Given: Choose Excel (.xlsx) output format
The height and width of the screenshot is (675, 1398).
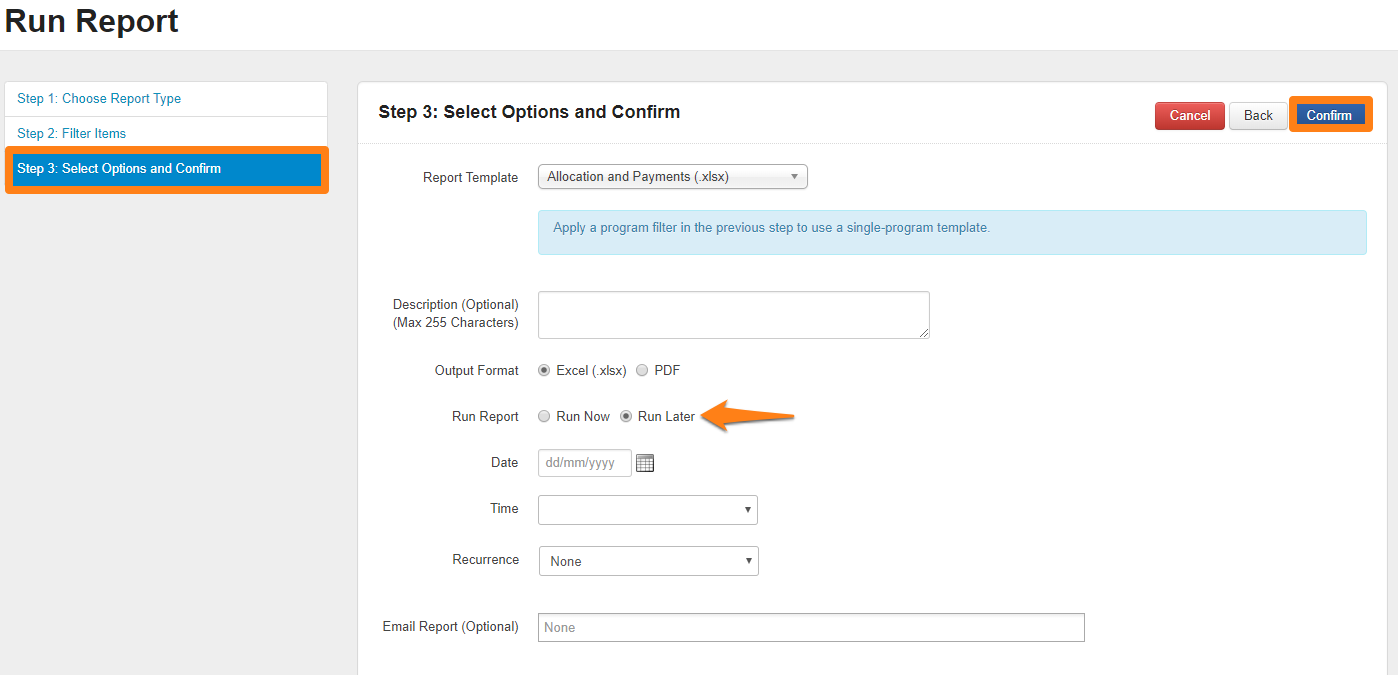Looking at the screenshot, I should (x=544, y=370).
